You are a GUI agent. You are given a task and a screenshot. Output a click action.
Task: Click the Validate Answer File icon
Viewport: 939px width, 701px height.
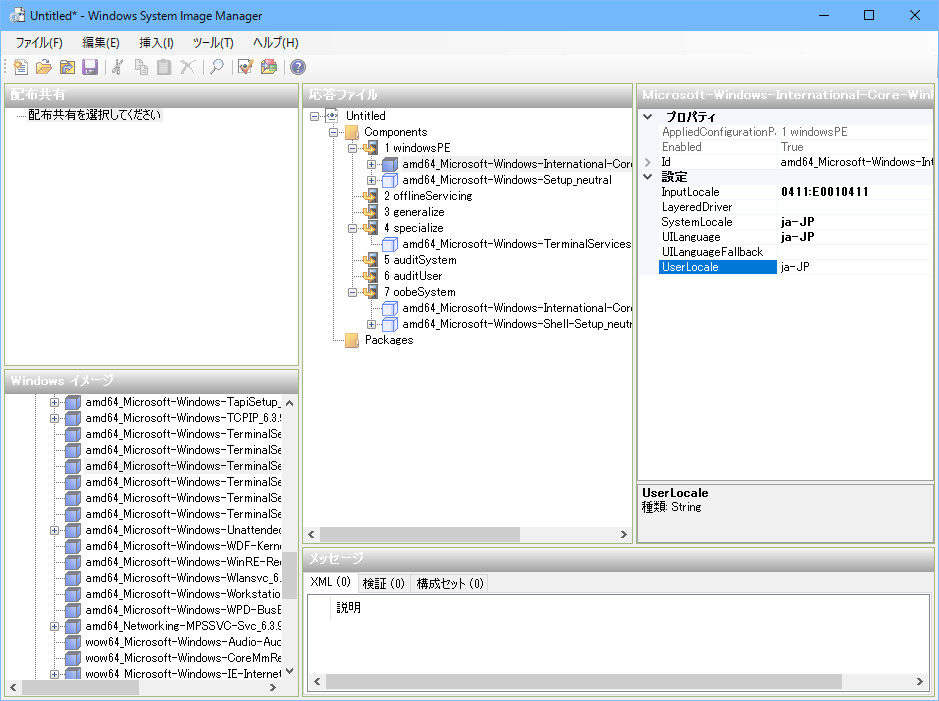(246, 67)
